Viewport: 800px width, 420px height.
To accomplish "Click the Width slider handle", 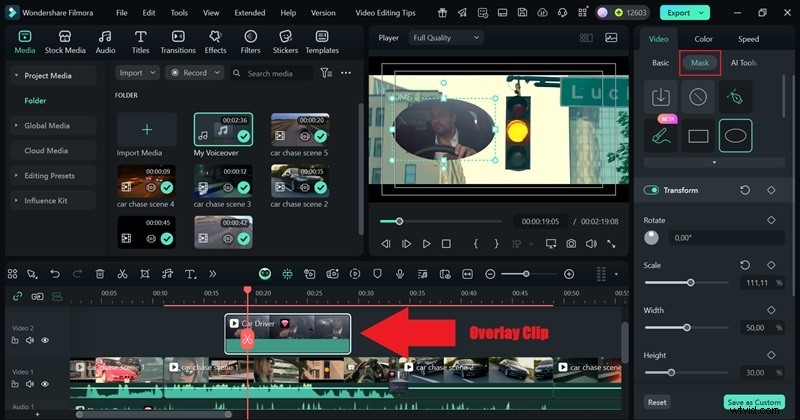I will (x=687, y=327).
